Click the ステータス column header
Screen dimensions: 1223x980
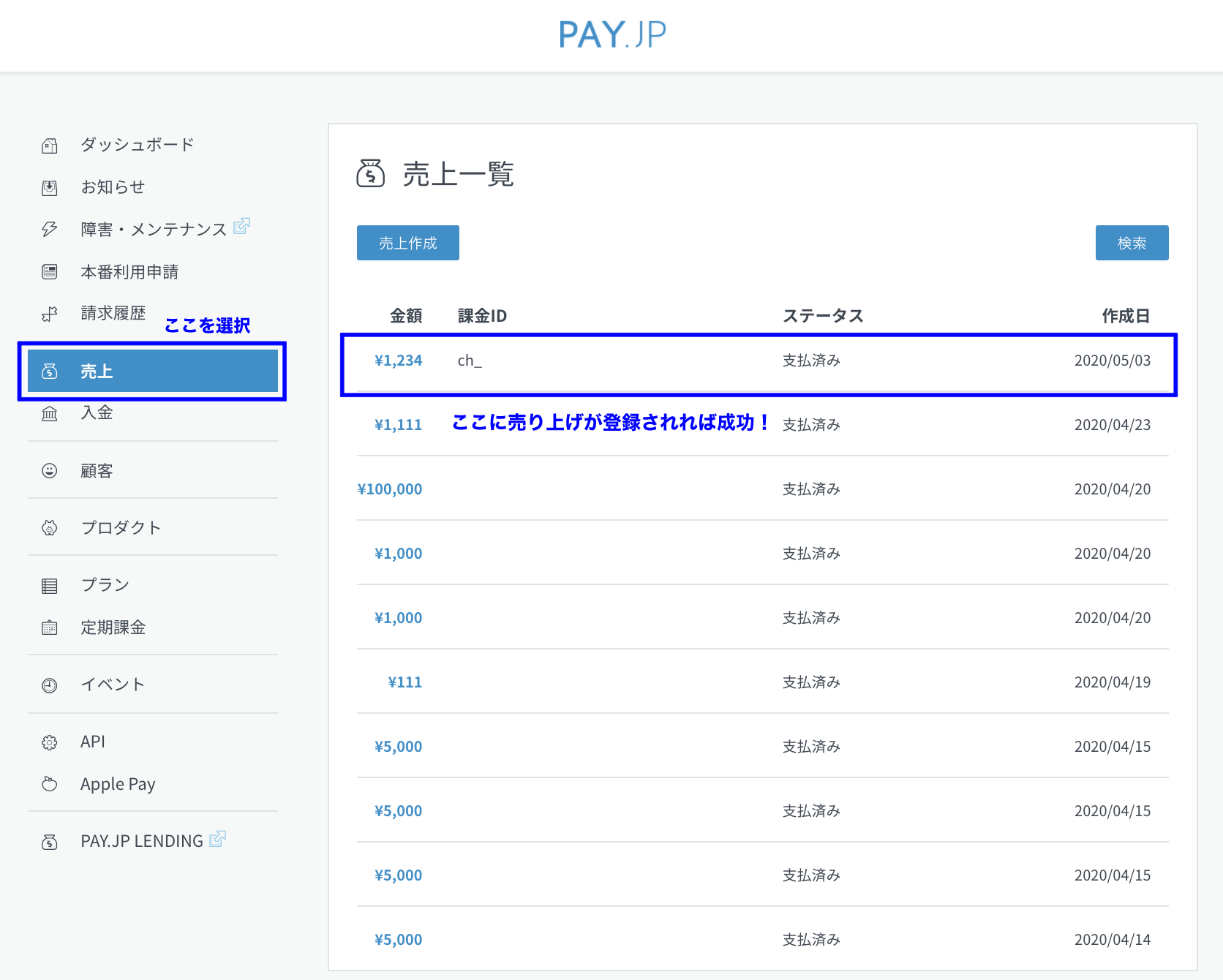click(823, 316)
